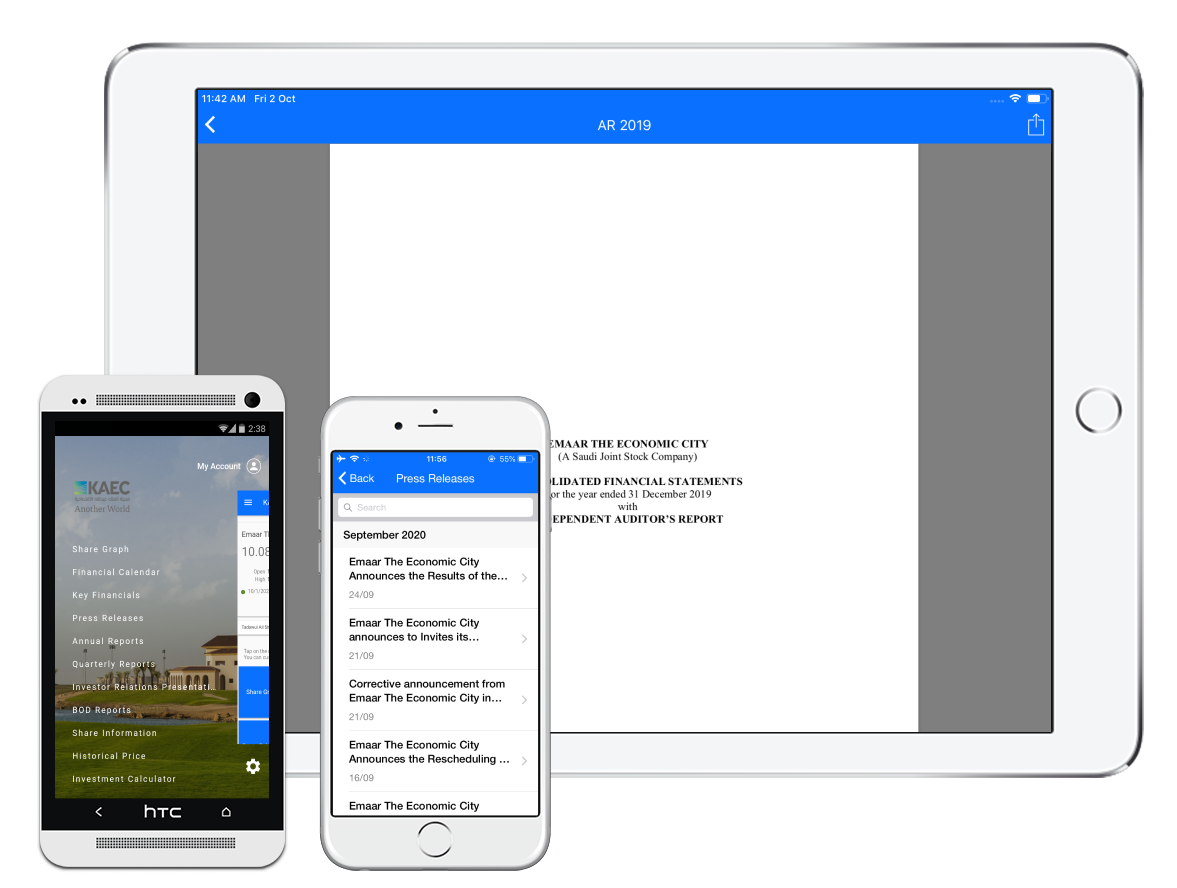This screenshot has width=1177, height=888.
Task: Tap the 55% battery indicator on the iPhone
Action: pos(516,459)
